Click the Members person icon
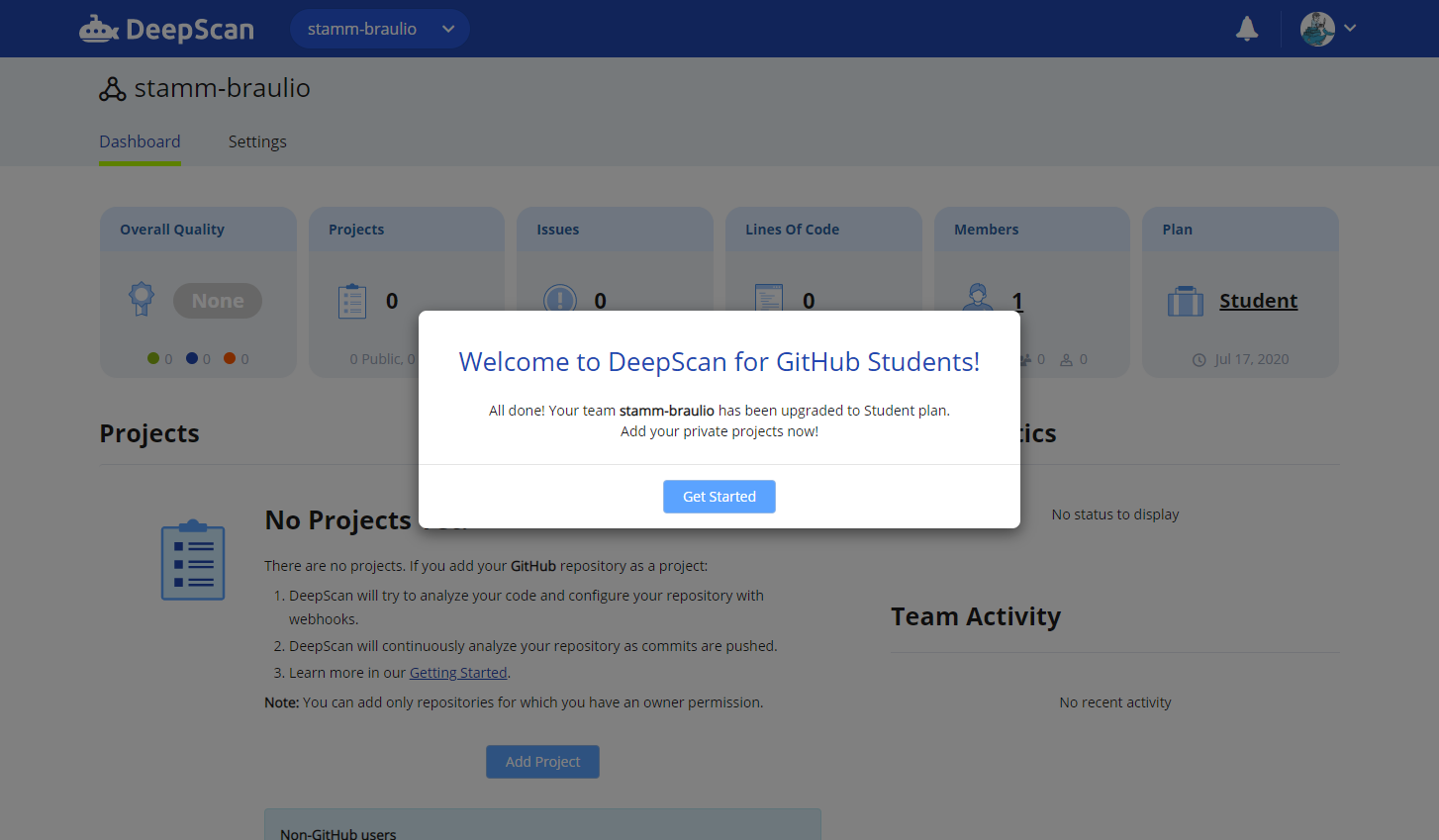Image resolution: width=1439 pixels, height=840 pixels. click(978, 297)
